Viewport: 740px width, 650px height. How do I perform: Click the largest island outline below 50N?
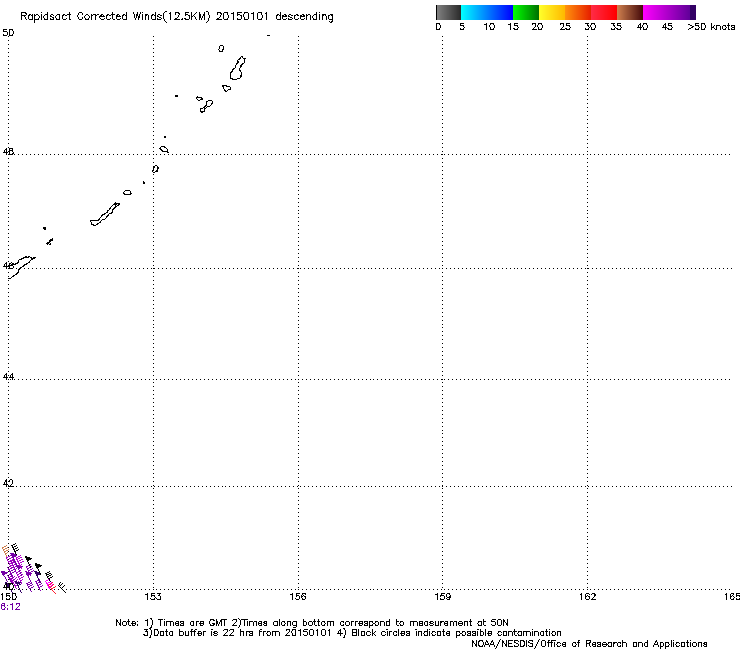[238, 68]
